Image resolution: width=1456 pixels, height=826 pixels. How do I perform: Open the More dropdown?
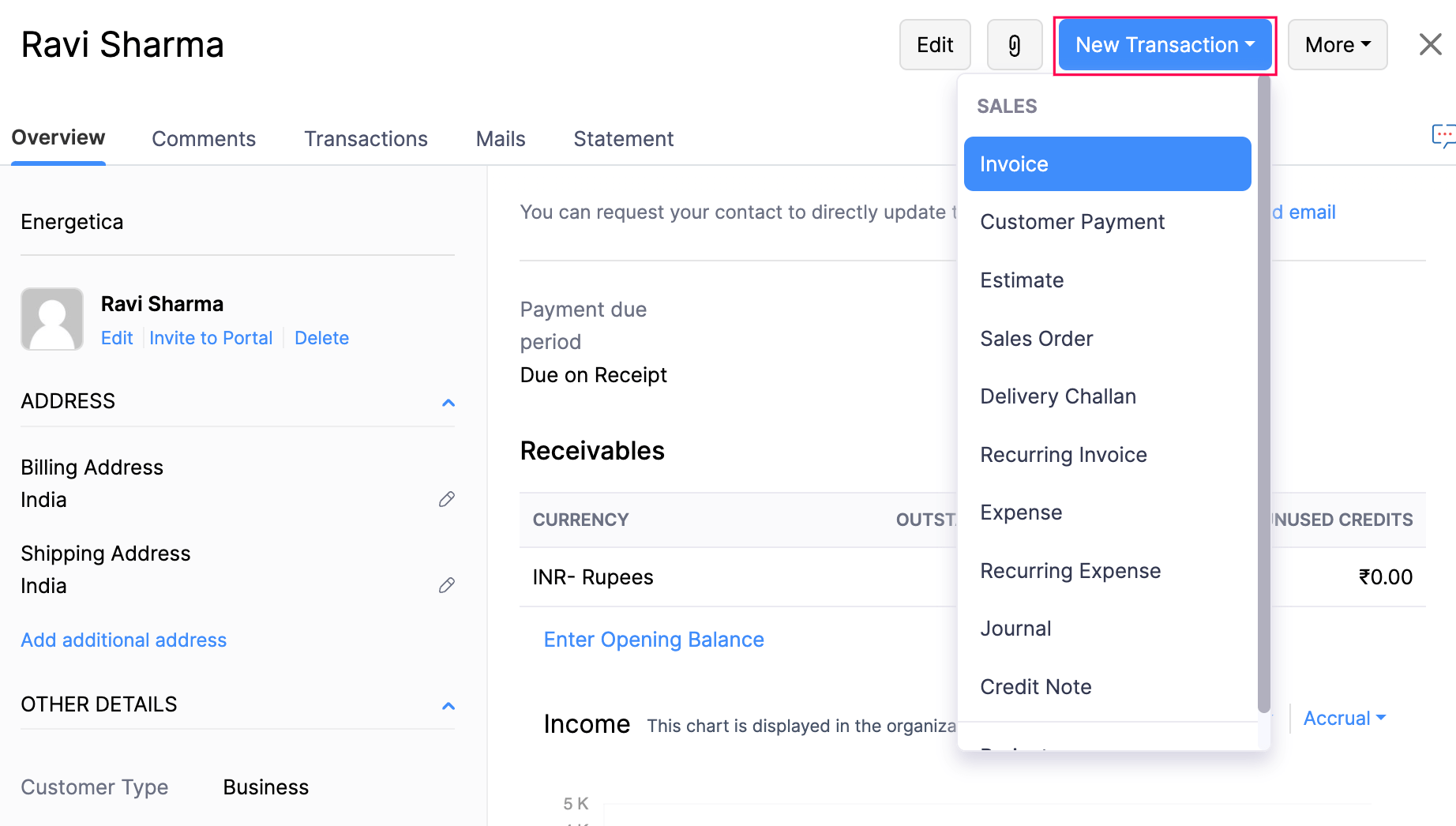coord(1337,44)
